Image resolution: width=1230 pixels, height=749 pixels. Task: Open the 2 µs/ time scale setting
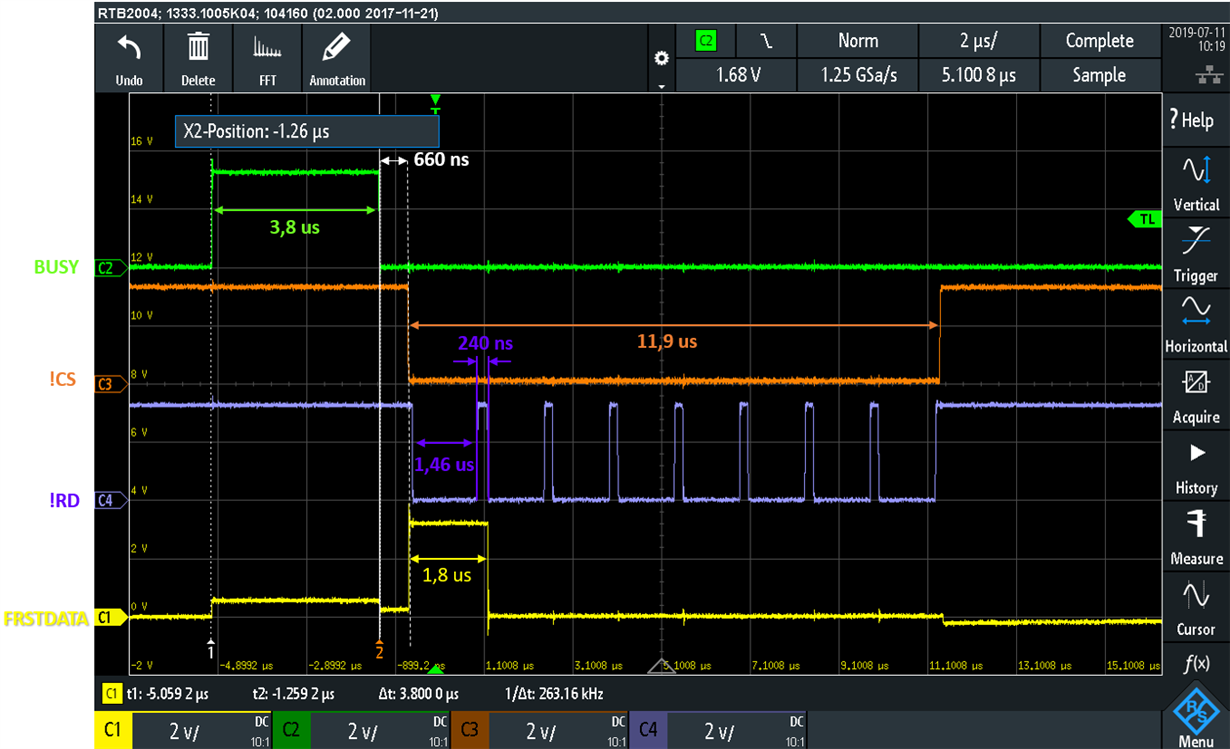point(979,41)
